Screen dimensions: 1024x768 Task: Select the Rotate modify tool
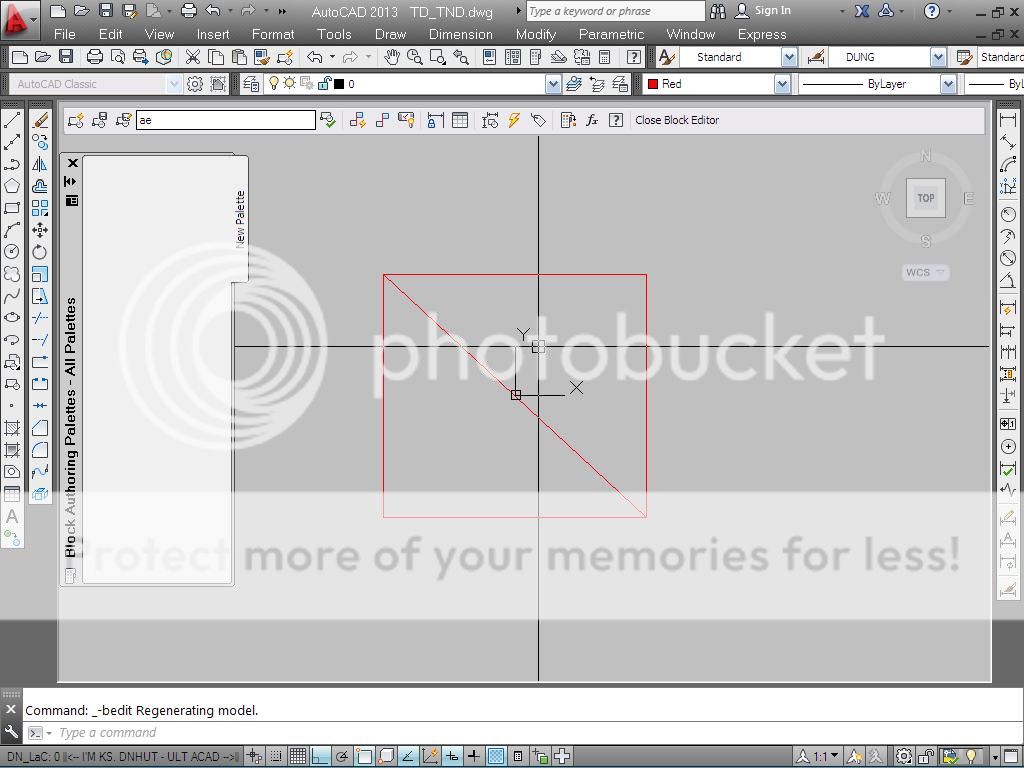40,252
